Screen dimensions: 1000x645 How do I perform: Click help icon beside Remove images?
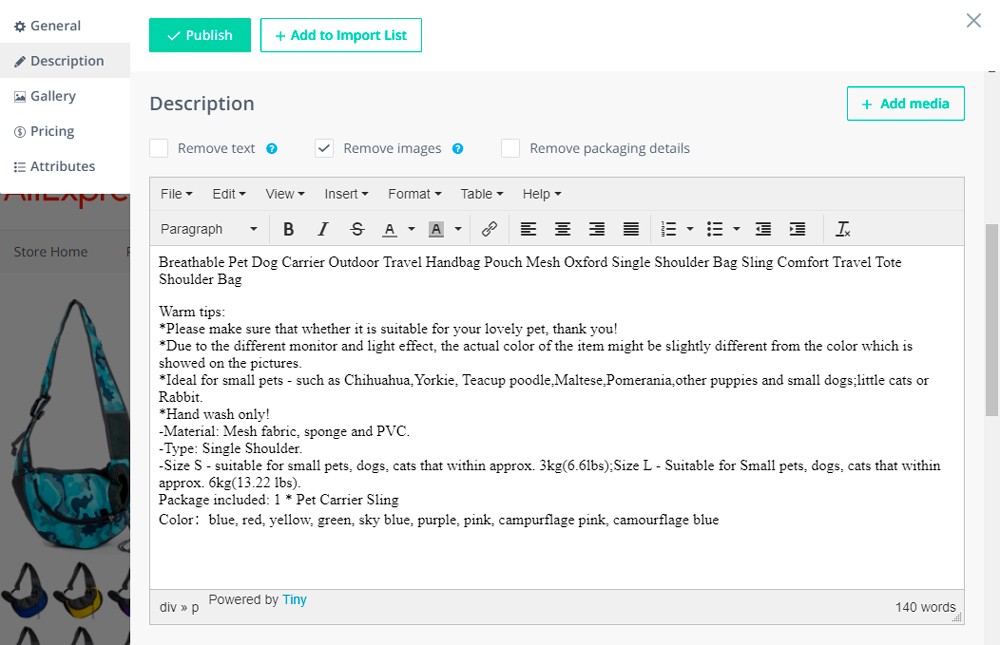pos(457,149)
